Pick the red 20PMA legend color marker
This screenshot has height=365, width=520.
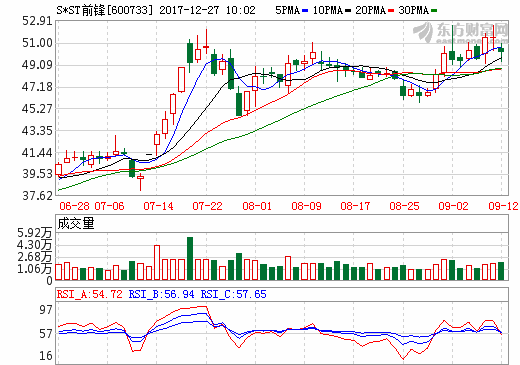391,11
